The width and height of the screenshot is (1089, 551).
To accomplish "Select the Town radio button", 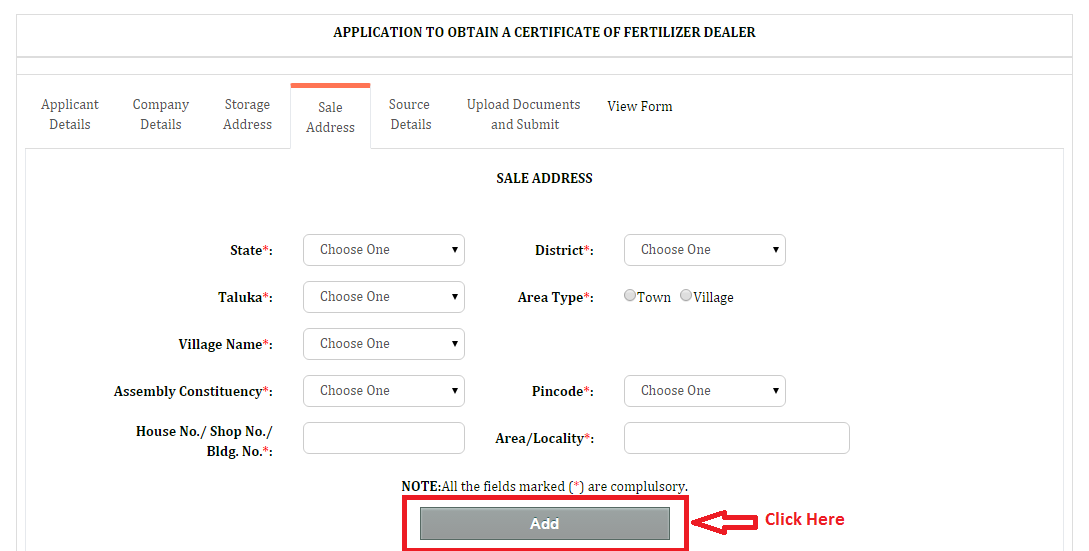I will [630, 295].
